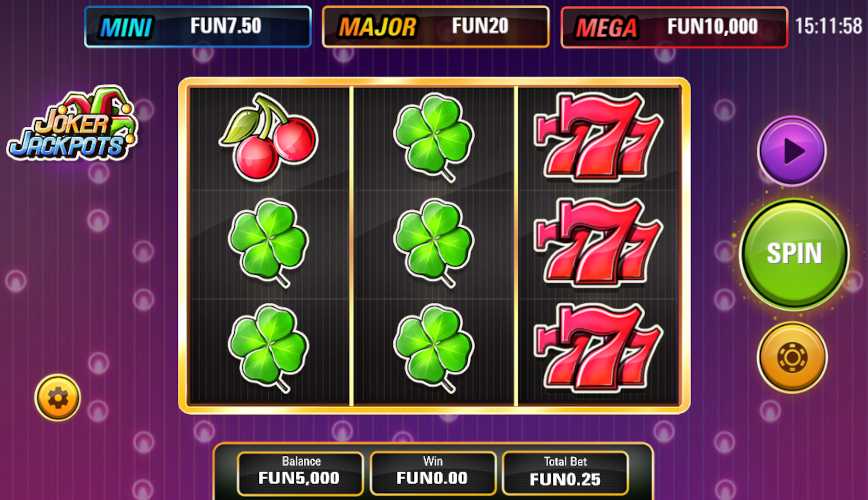Viewport: 868px width, 500px height.
Task: Start autoplay with the purple play button
Action: click(792, 151)
